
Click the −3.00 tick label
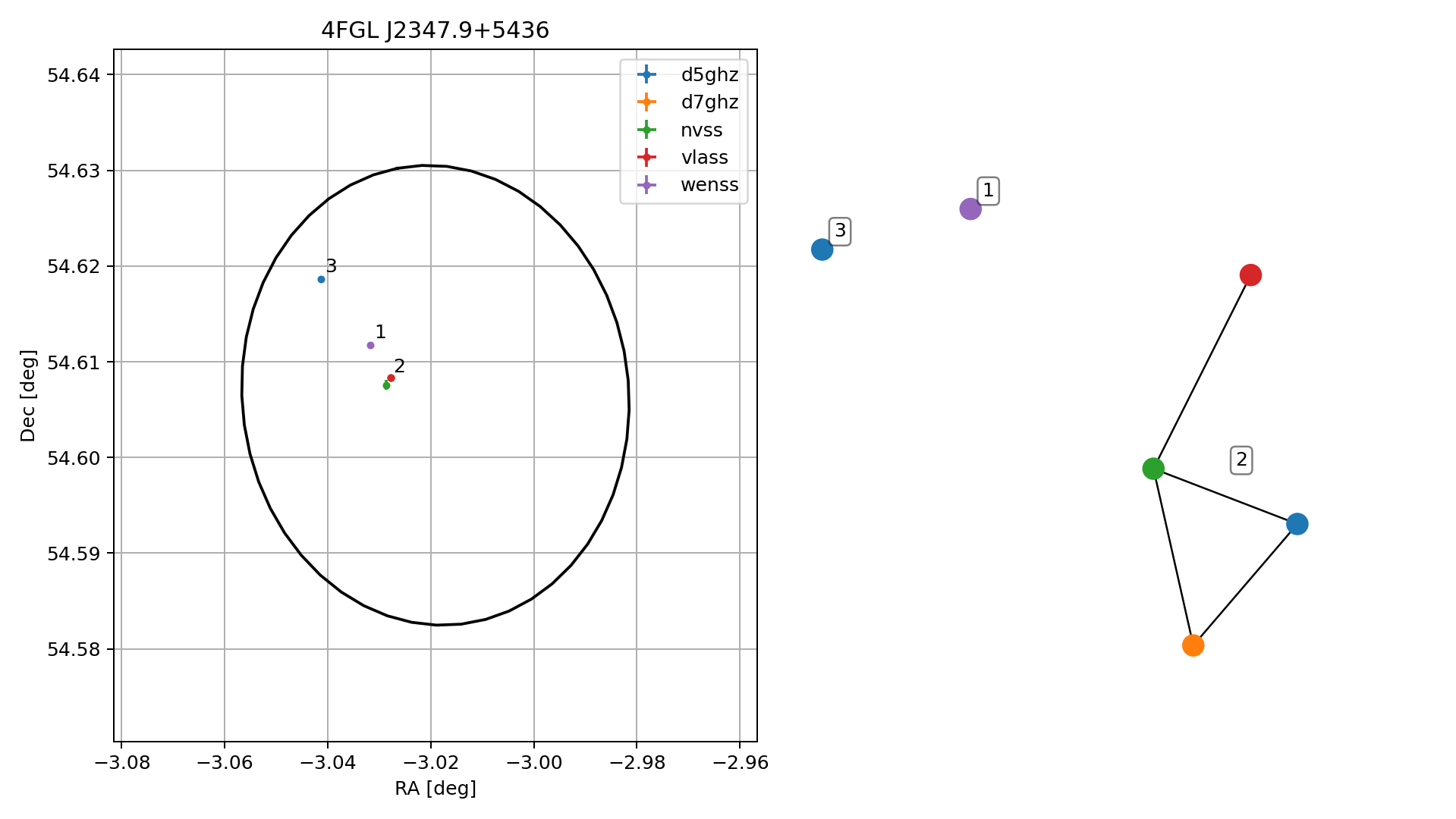[534, 763]
